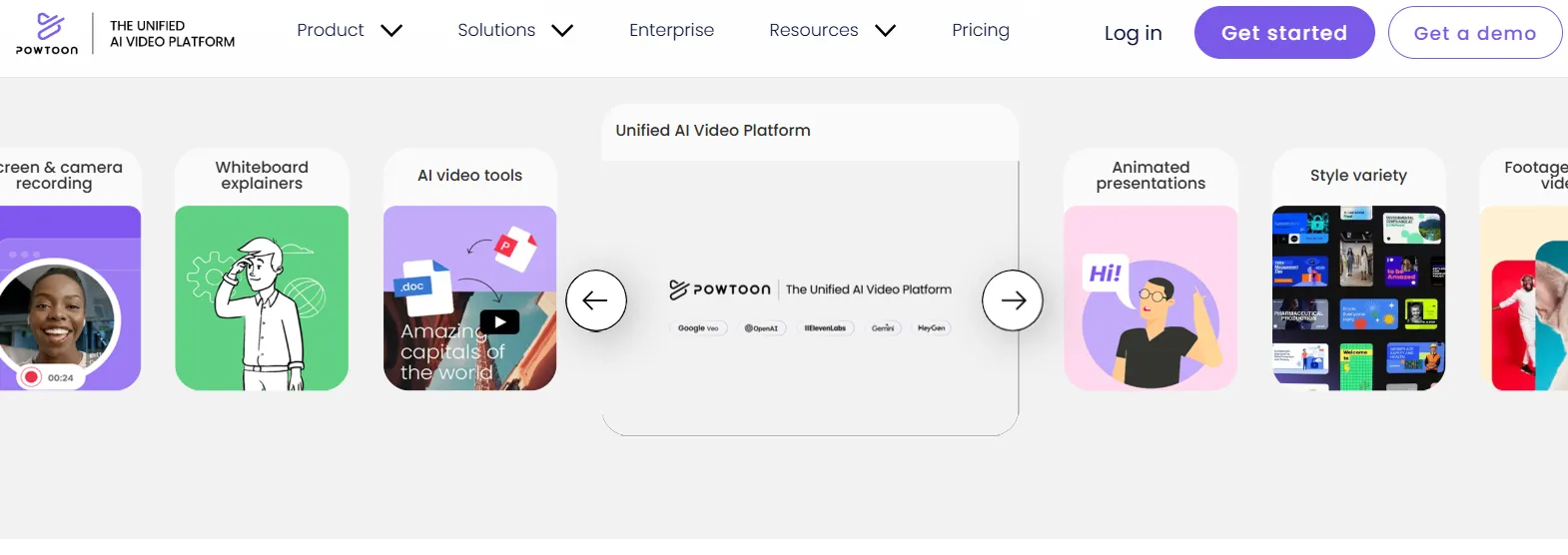Click the Powtoon logo icon

pos(47,33)
